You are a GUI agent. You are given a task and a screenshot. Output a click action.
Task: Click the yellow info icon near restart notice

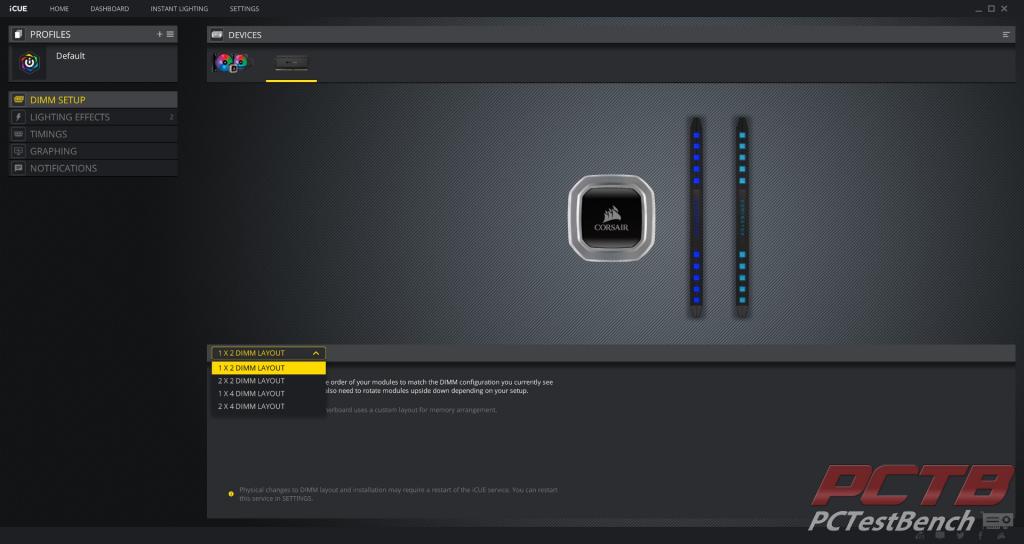pyautogui.click(x=231, y=494)
